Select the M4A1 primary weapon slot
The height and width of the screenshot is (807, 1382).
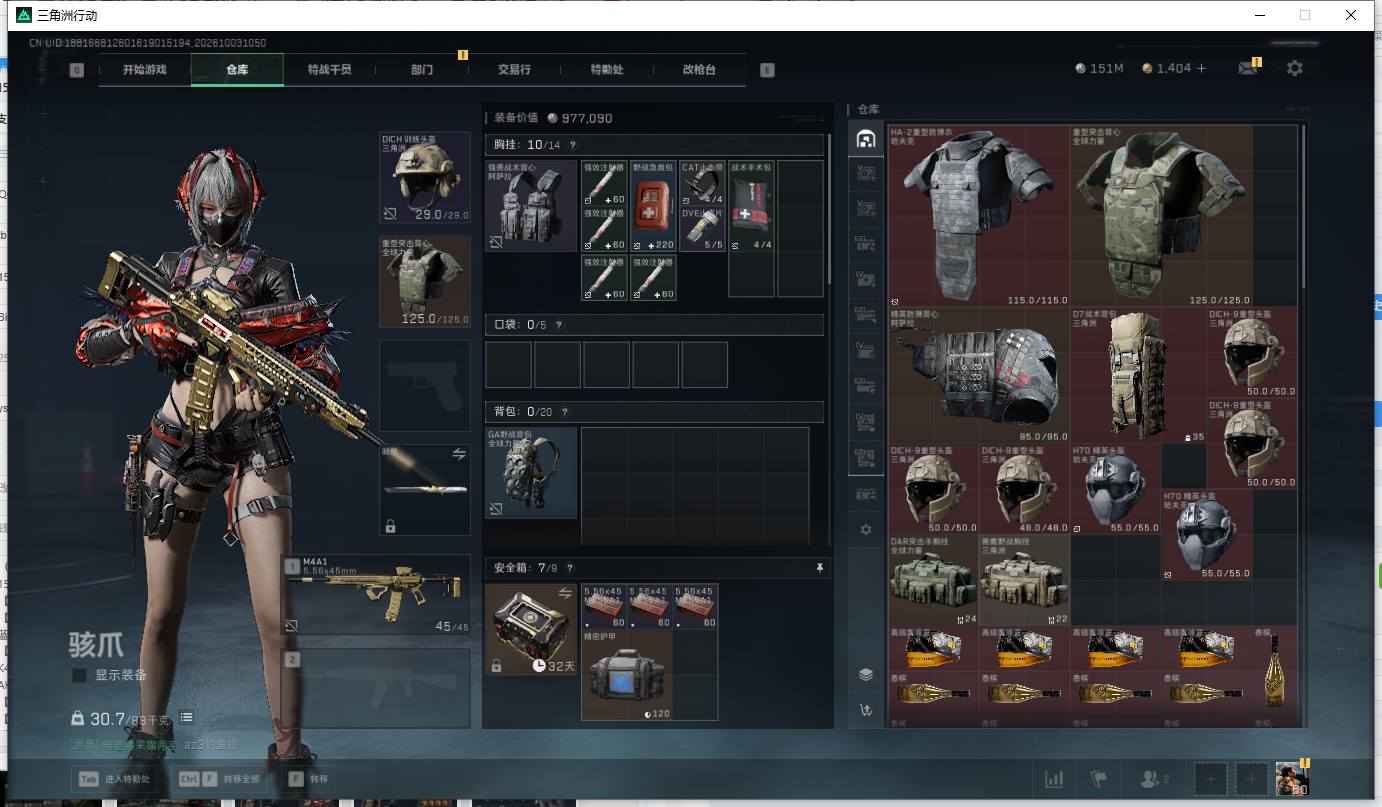click(x=376, y=595)
